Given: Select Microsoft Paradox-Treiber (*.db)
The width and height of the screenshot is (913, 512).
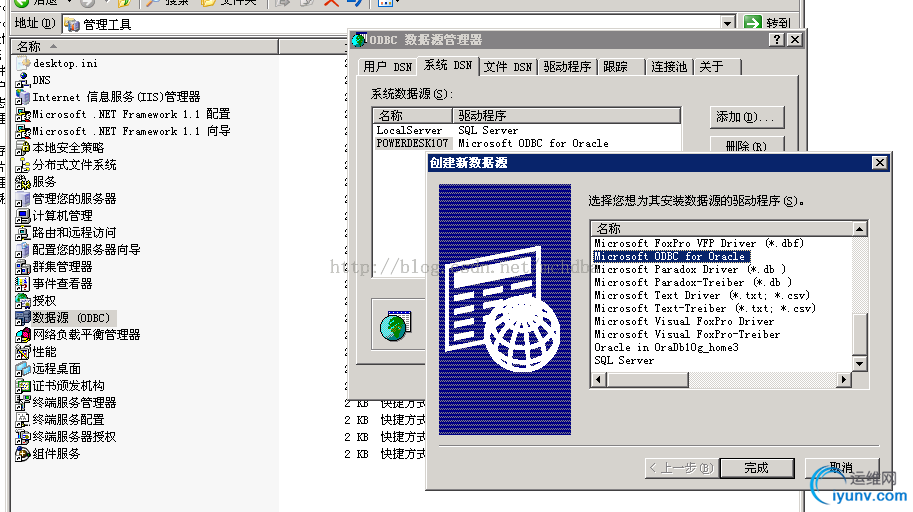Looking at the screenshot, I should click(693, 283).
